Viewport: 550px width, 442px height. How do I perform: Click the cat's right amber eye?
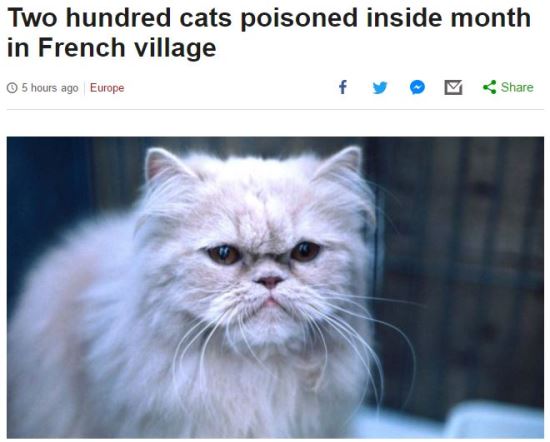[306, 251]
